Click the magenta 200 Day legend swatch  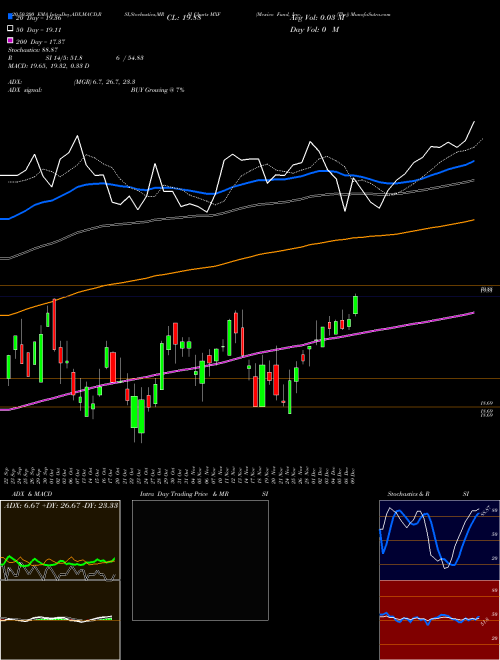tap(10, 40)
